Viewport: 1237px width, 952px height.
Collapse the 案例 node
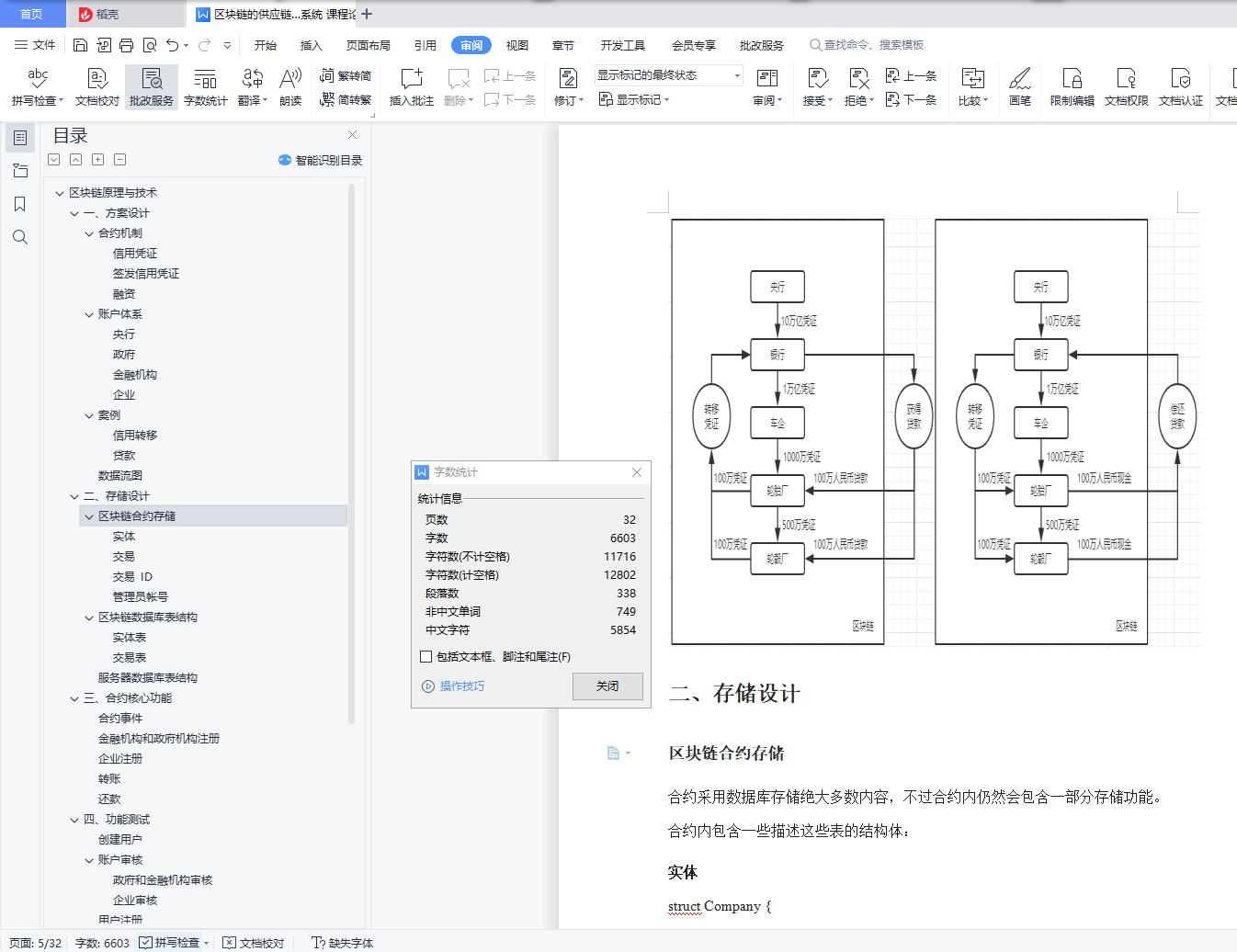89,415
